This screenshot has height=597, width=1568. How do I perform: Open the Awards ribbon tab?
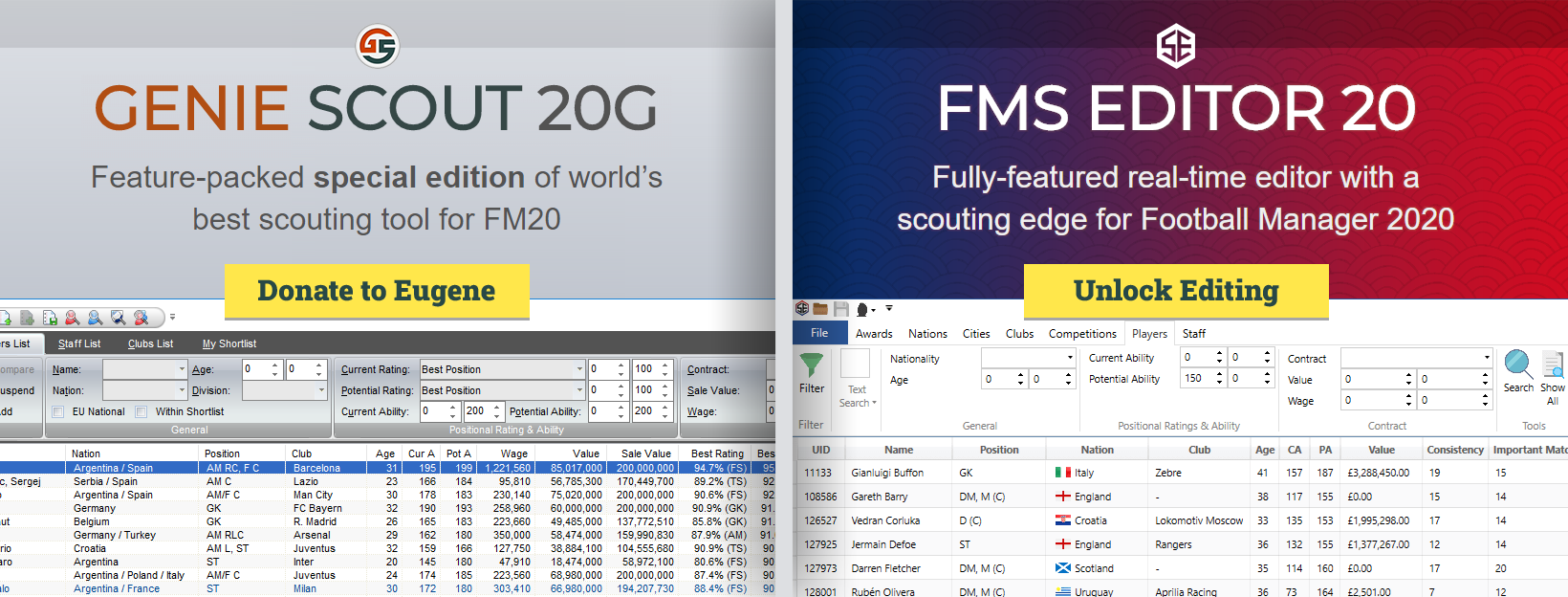click(x=874, y=334)
